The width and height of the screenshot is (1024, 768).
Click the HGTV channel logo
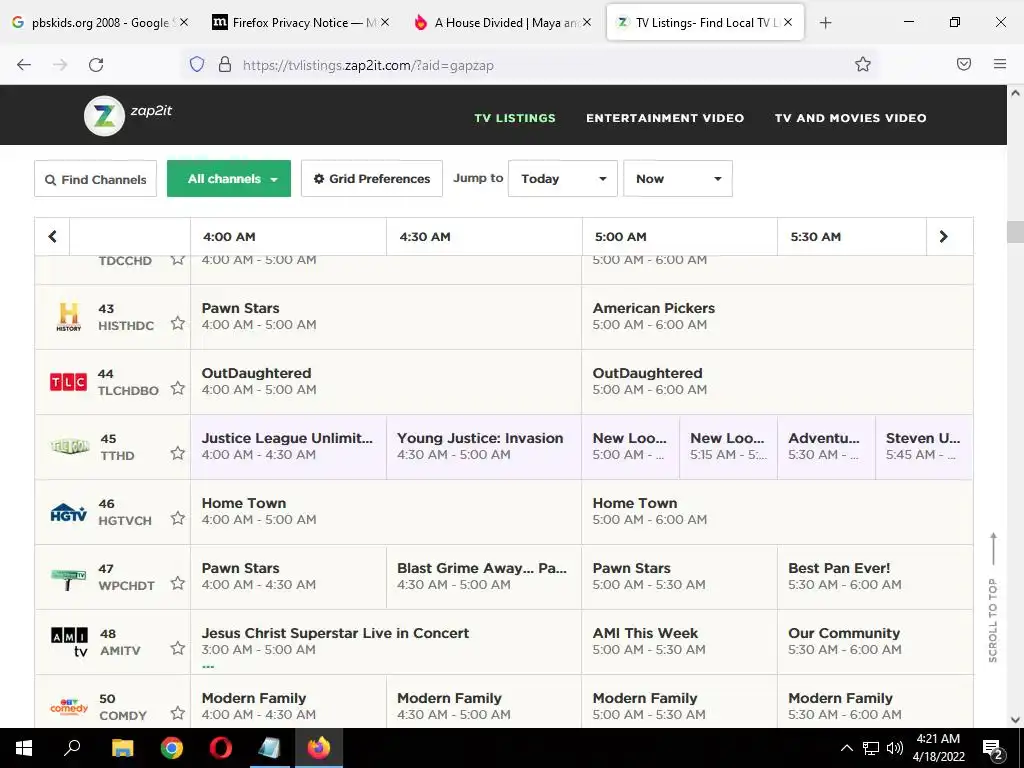69,513
